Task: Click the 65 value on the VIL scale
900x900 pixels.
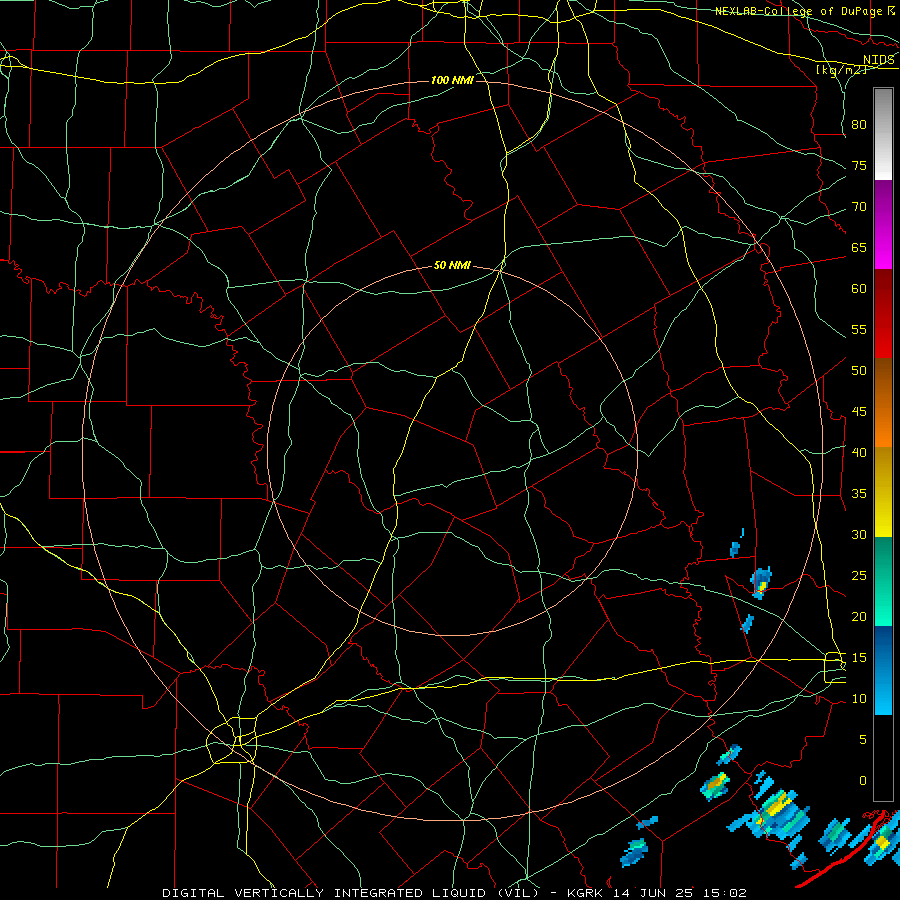Action: (x=859, y=247)
